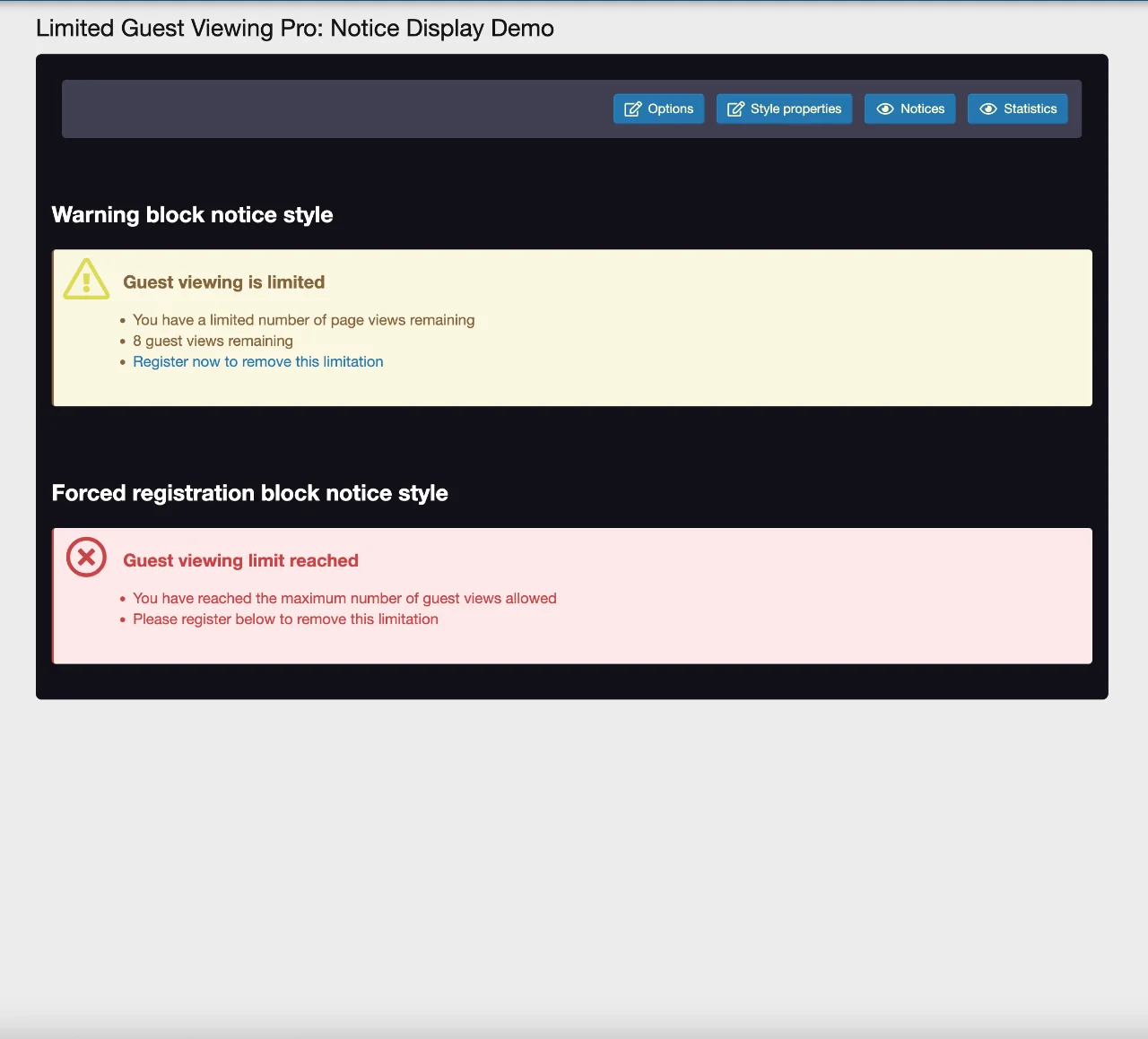This screenshot has height=1039, width=1148.
Task: Follow the 'Register now to remove this limitation' link
Action: (x=257, y=362)
